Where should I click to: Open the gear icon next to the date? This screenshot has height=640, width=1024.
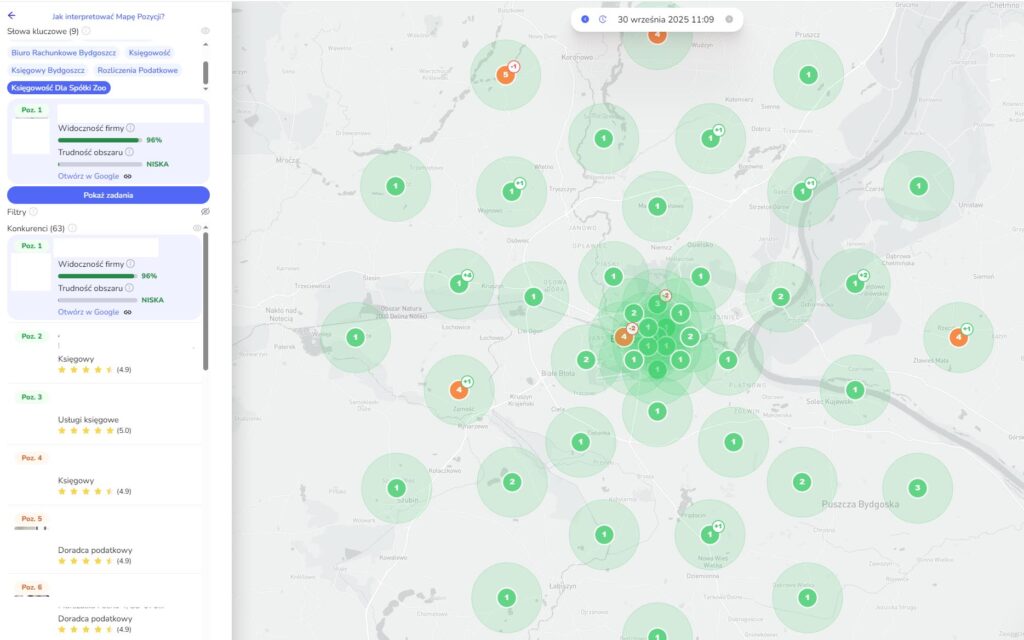729,19
